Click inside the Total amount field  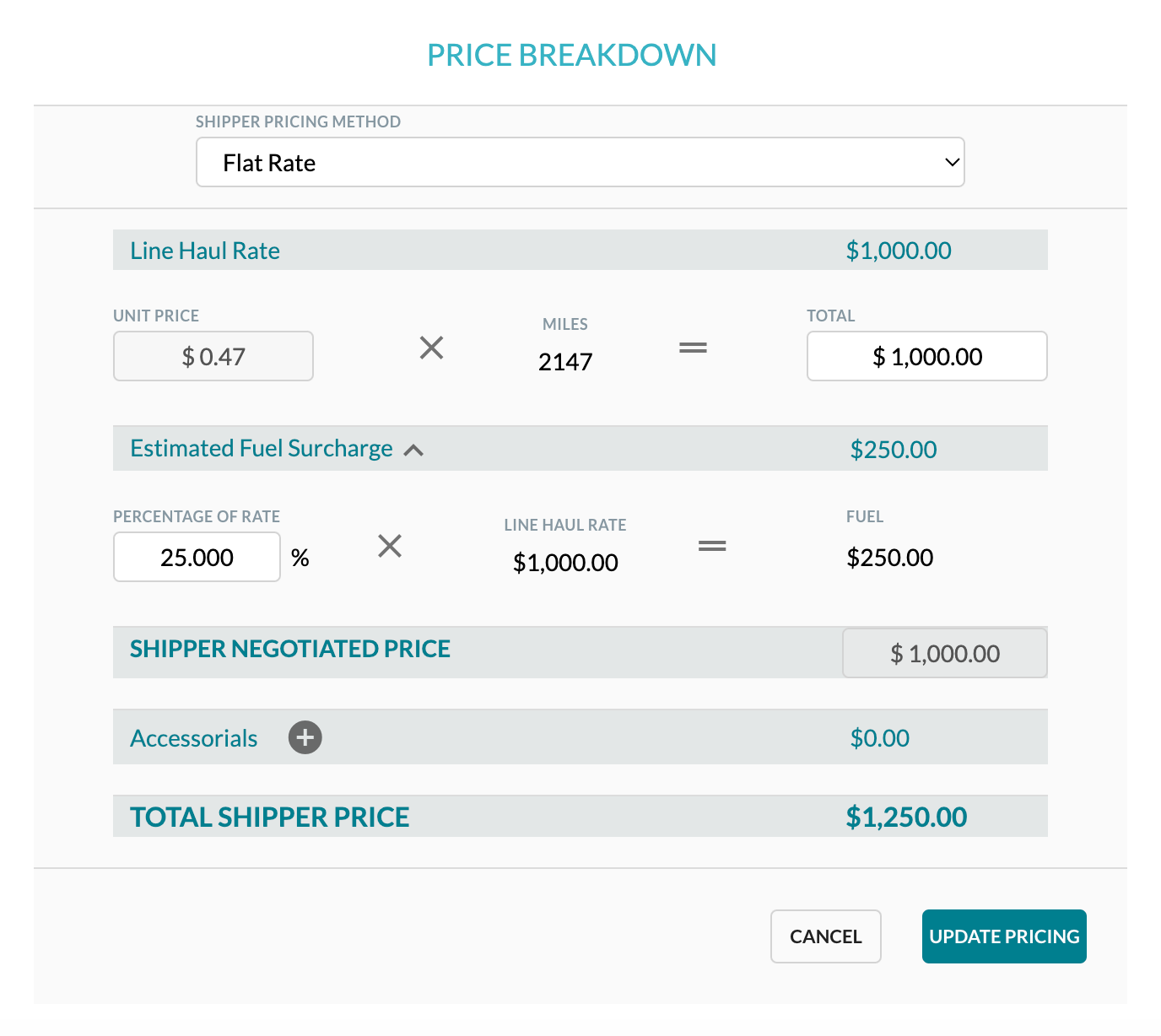926,356
